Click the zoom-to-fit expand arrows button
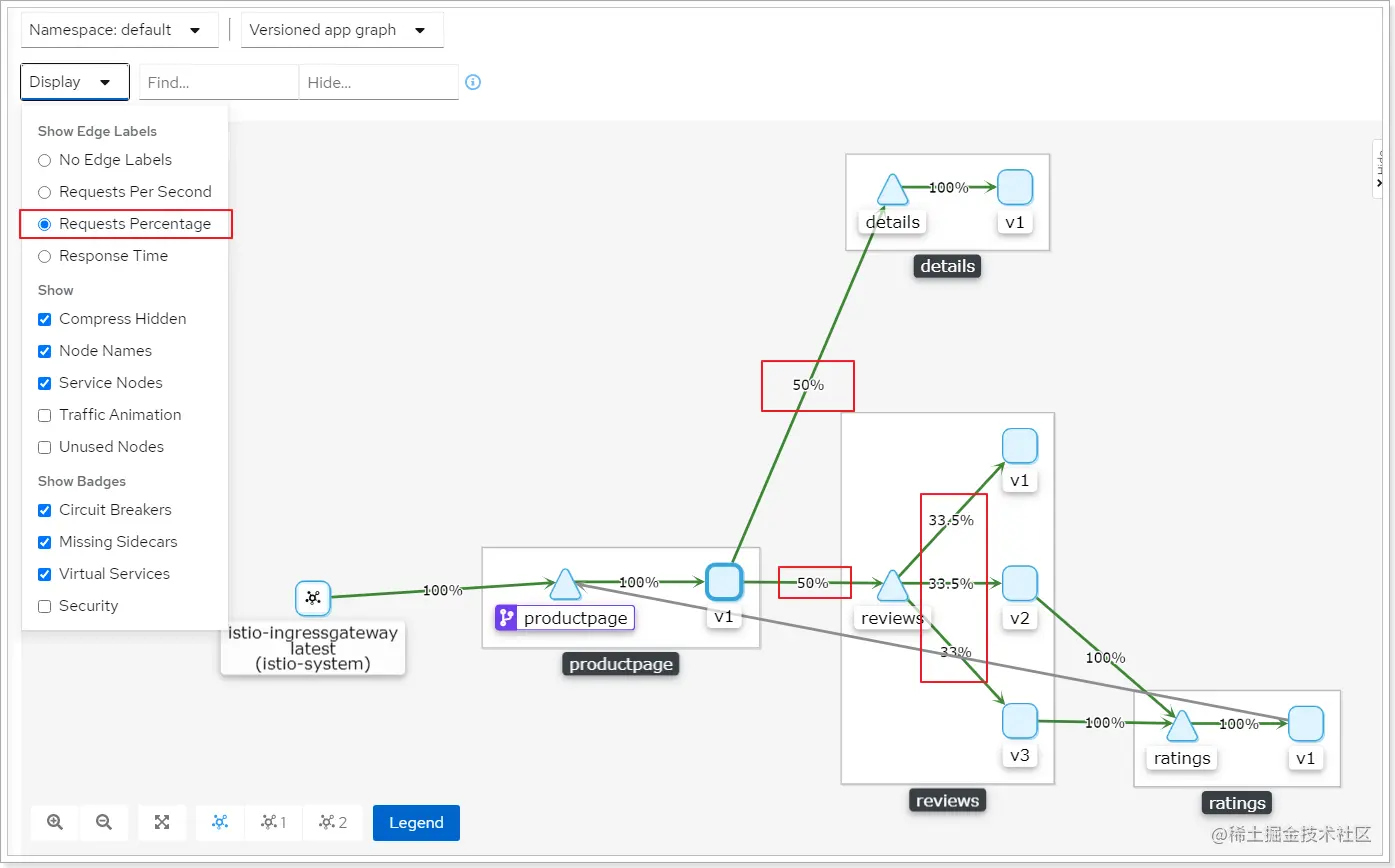Screen dimensions: 1395x868 pos(162,822)
